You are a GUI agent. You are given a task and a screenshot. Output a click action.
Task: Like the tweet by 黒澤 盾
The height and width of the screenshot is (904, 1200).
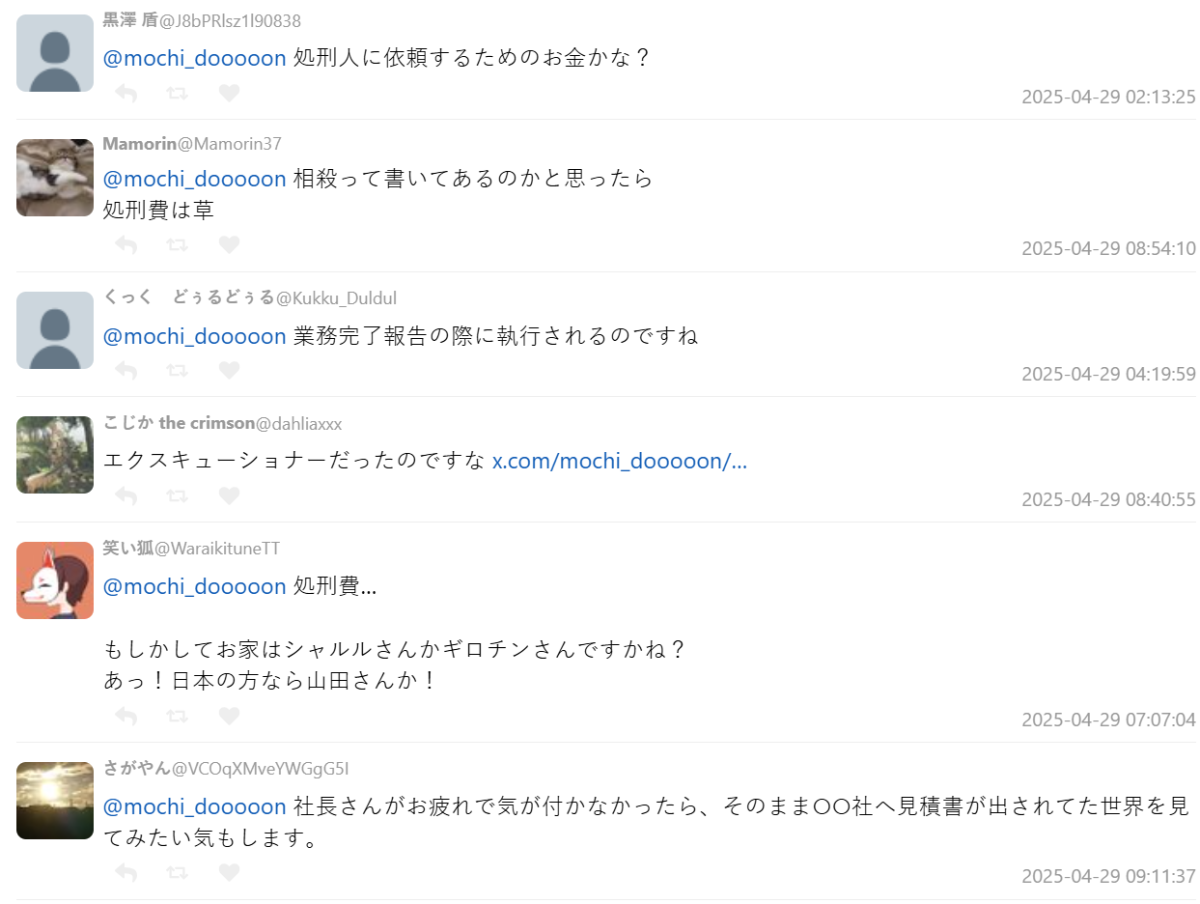click(229, 93)
